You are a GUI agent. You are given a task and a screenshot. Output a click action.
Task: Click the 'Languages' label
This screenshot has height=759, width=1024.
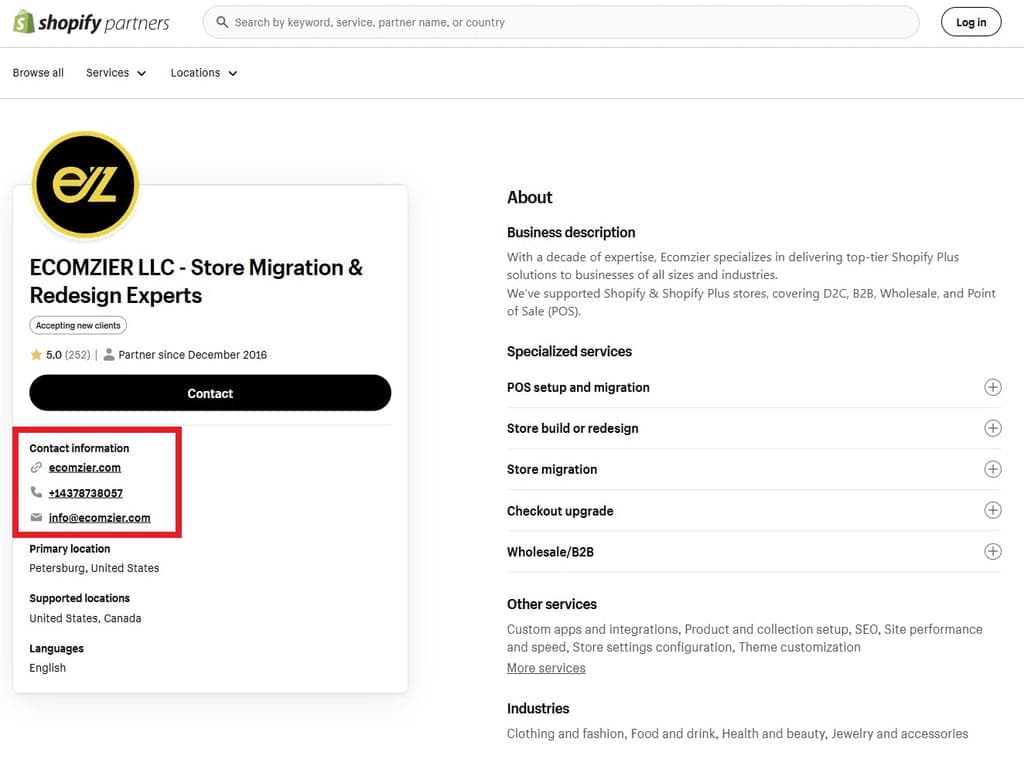[57, 648]
